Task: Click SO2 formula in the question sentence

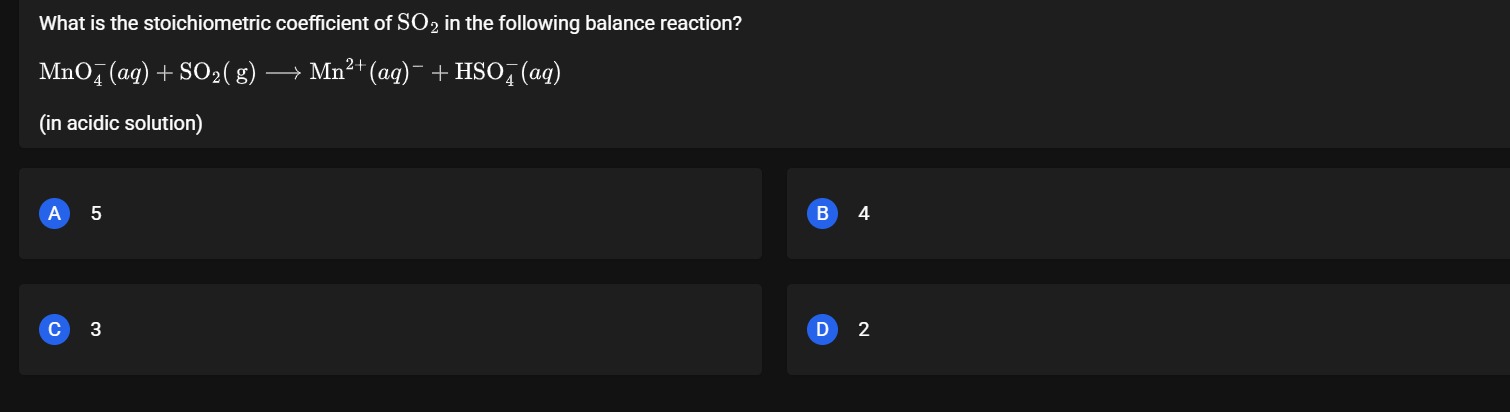Action: (419, 24)
